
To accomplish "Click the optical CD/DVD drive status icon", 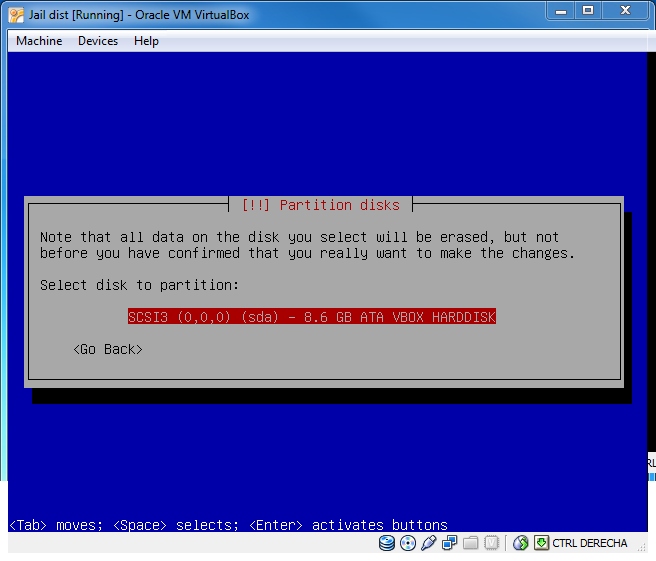I will pyautogui.click(x=407, y=543).
